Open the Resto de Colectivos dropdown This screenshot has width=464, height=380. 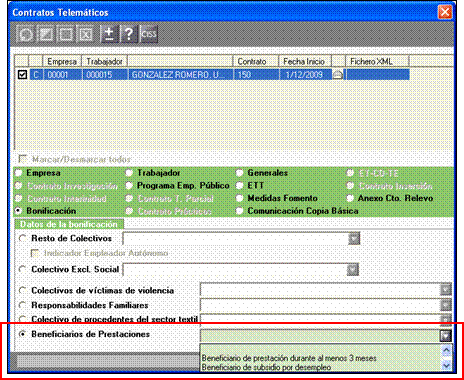click(354, 239)
